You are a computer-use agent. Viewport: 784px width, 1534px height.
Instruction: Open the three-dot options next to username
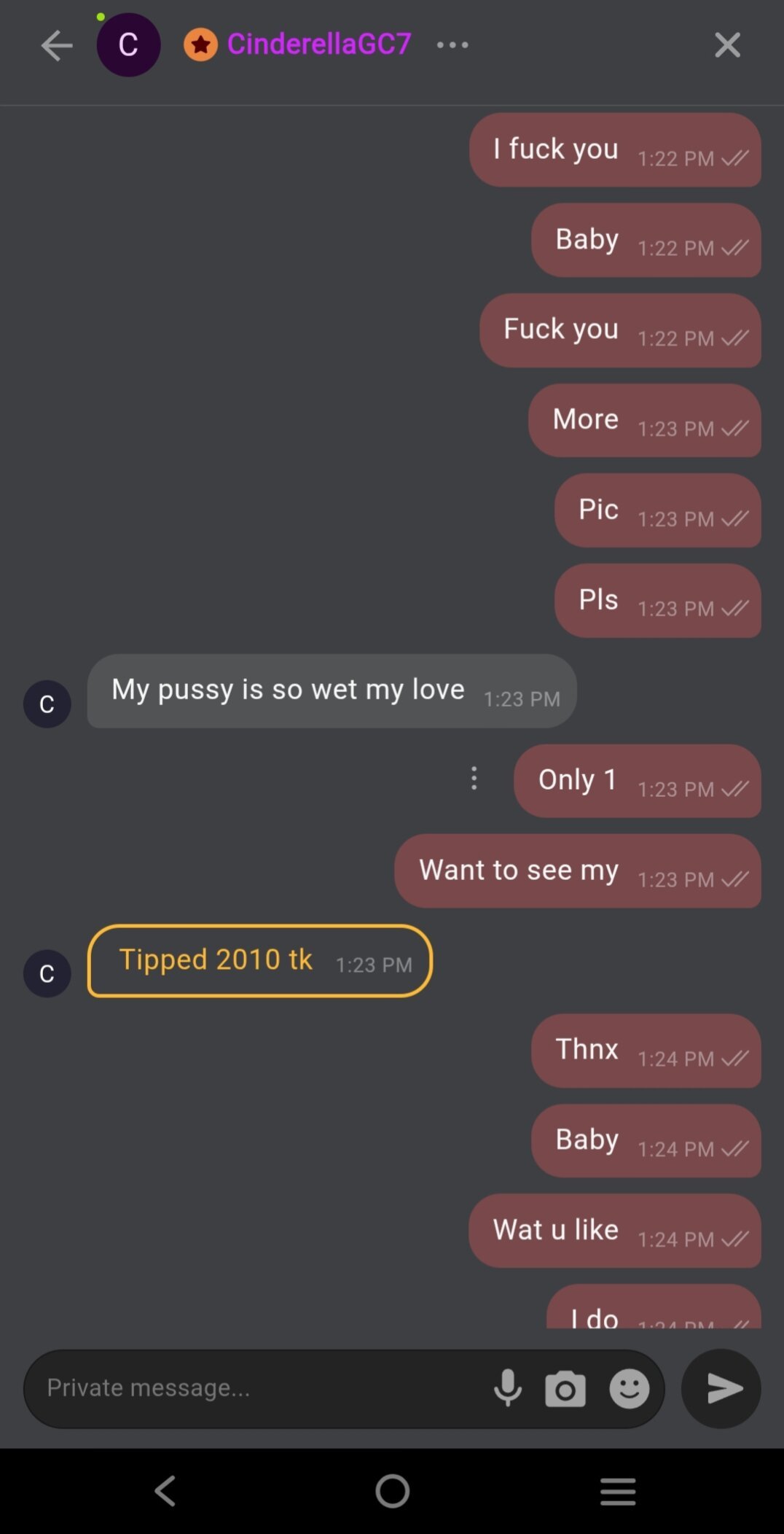[x=452, y=44]
